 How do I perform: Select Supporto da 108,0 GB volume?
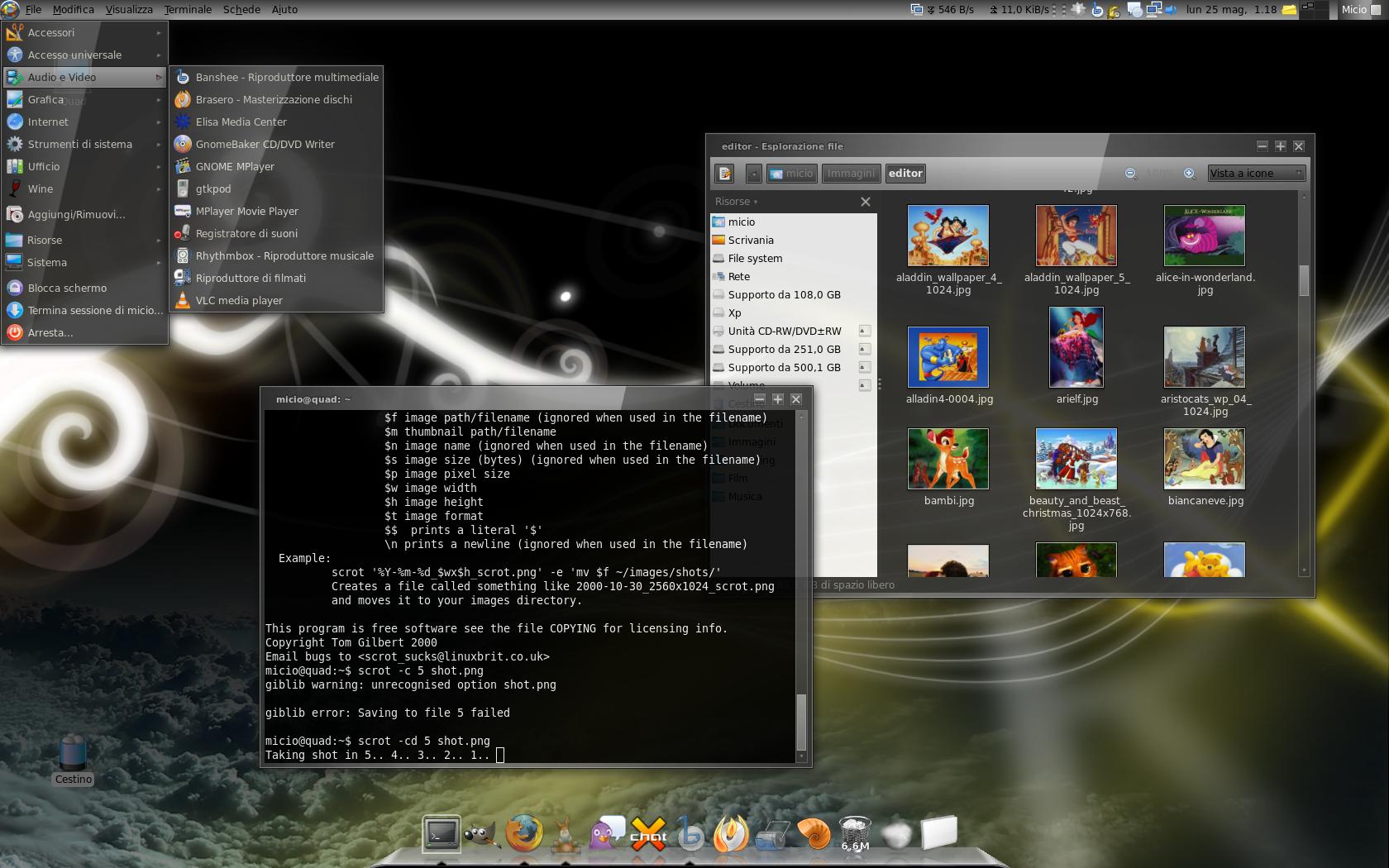pyautogui.click(x=793, y=294)
